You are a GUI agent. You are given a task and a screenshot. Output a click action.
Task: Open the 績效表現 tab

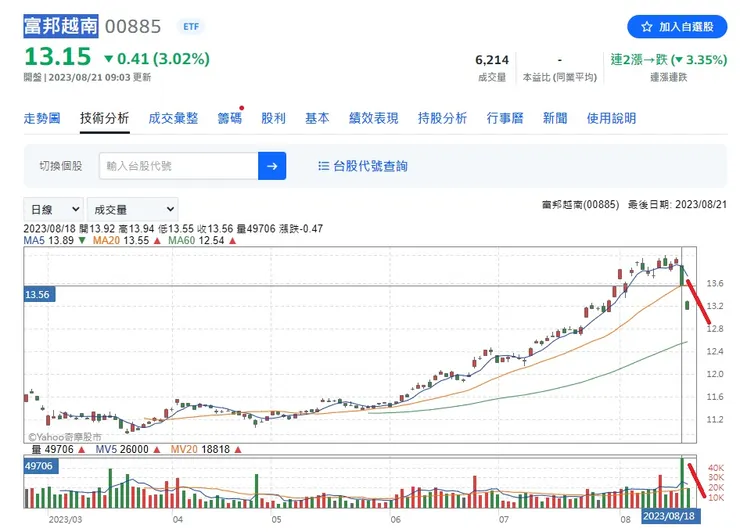tap(374, 118)
